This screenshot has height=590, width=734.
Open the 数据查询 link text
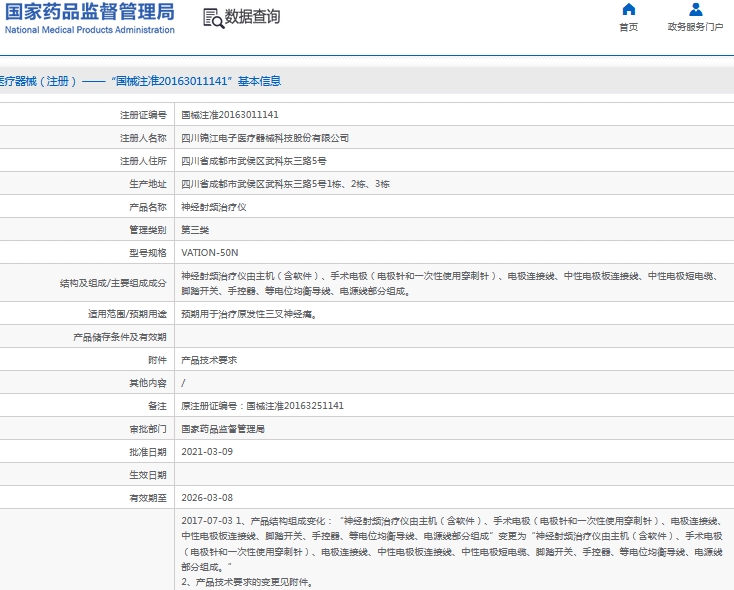tap(252, 17)
